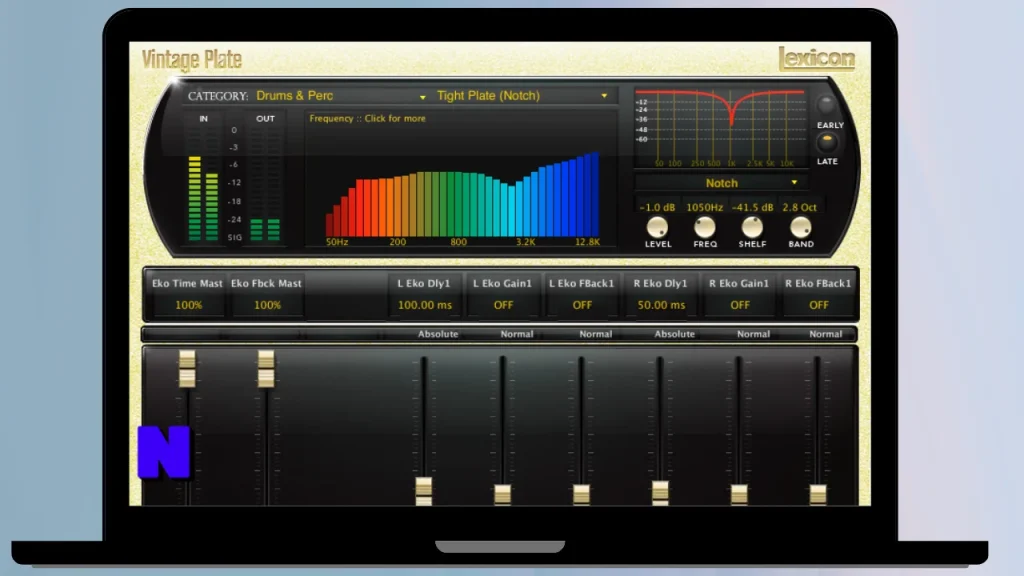1024x576 pixels.
Task: Click the R Eko Dly1 50.00 ms value
Action: (661, 305)
